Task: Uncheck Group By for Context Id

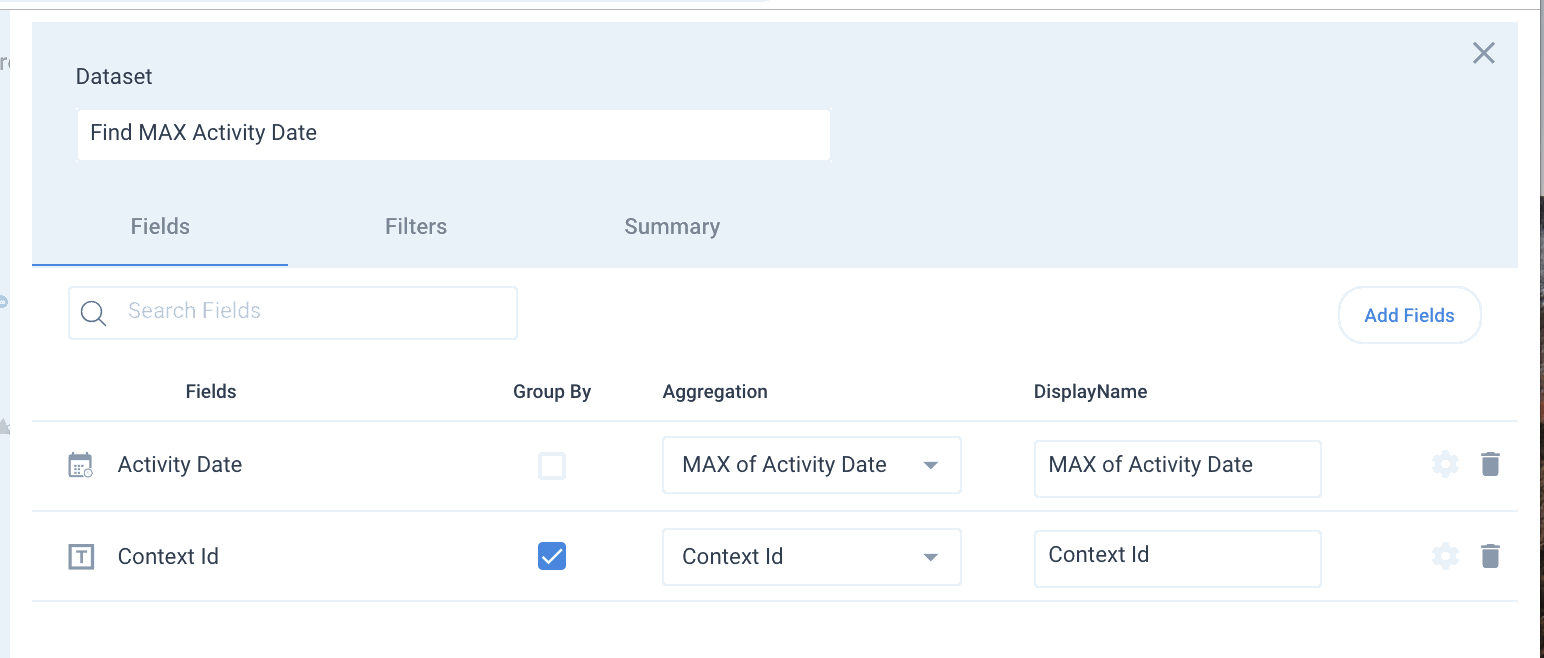Action: pos(552,556)
